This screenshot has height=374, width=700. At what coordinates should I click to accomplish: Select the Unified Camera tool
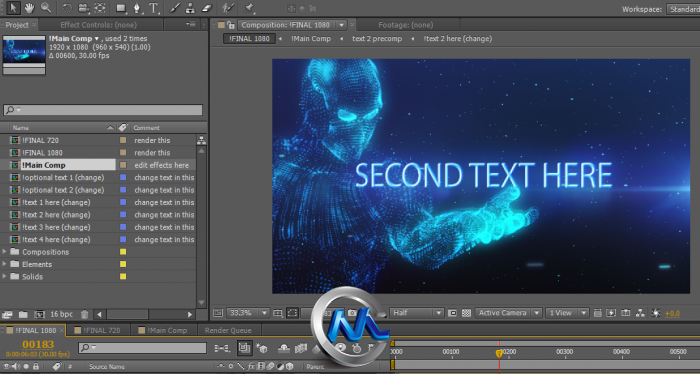[83, 8]
